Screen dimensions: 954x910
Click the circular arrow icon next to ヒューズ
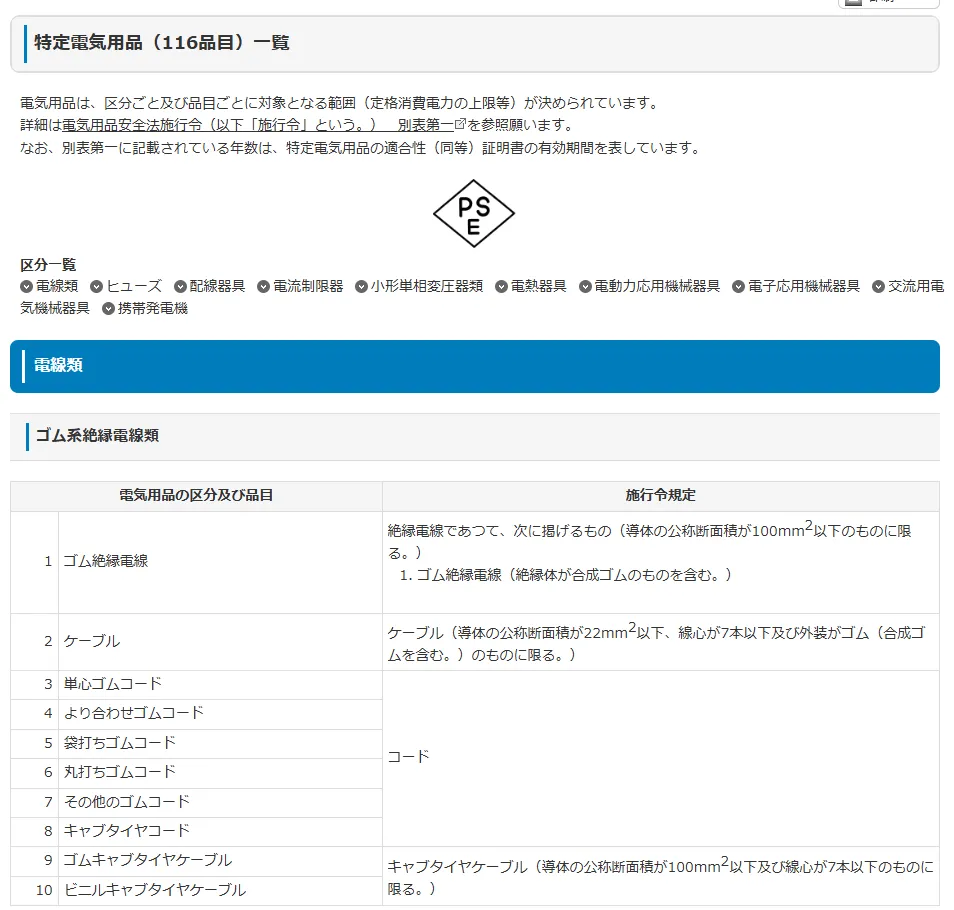click(x=95, y=285)
